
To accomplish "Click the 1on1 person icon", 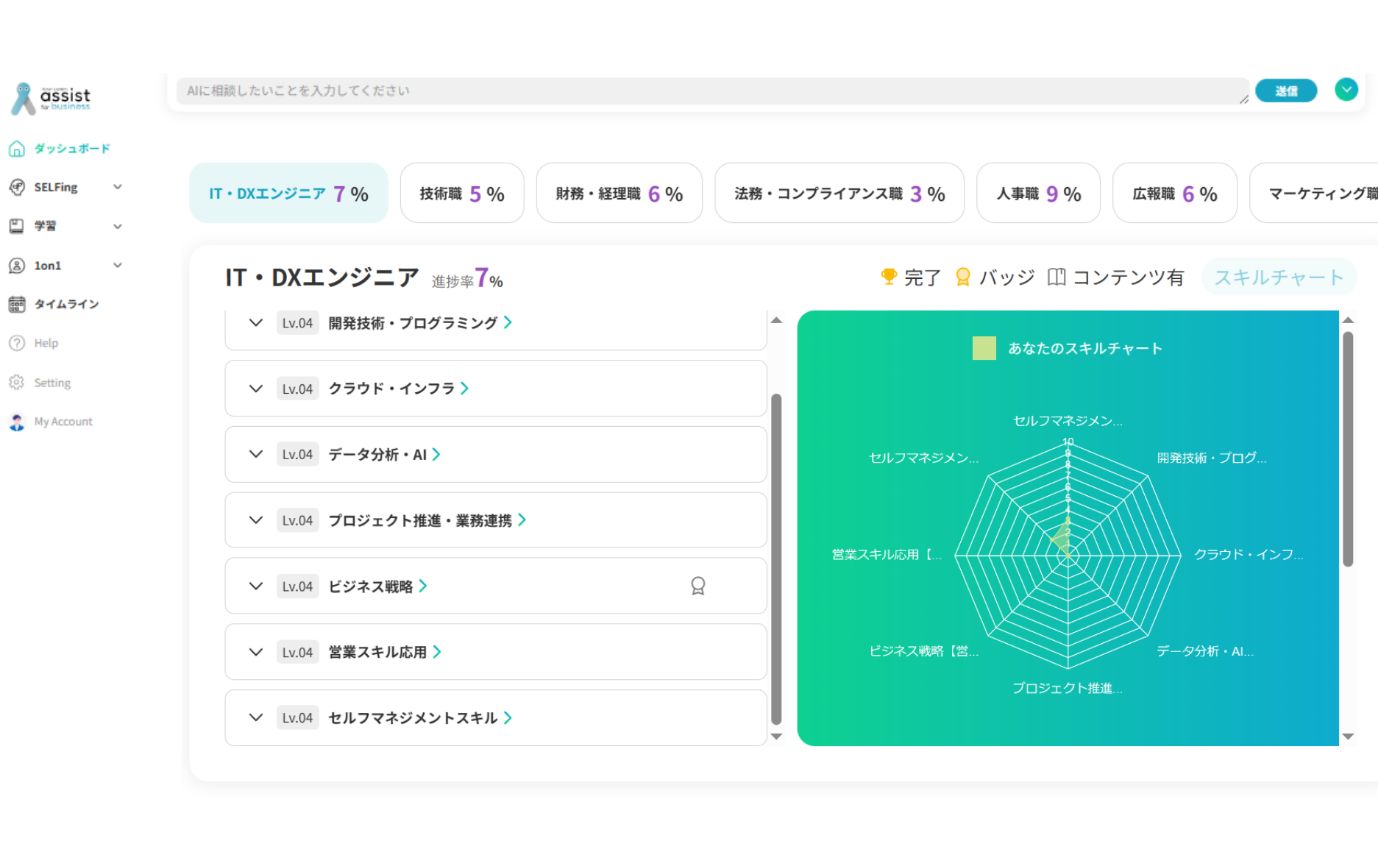I will coord(16,266).
